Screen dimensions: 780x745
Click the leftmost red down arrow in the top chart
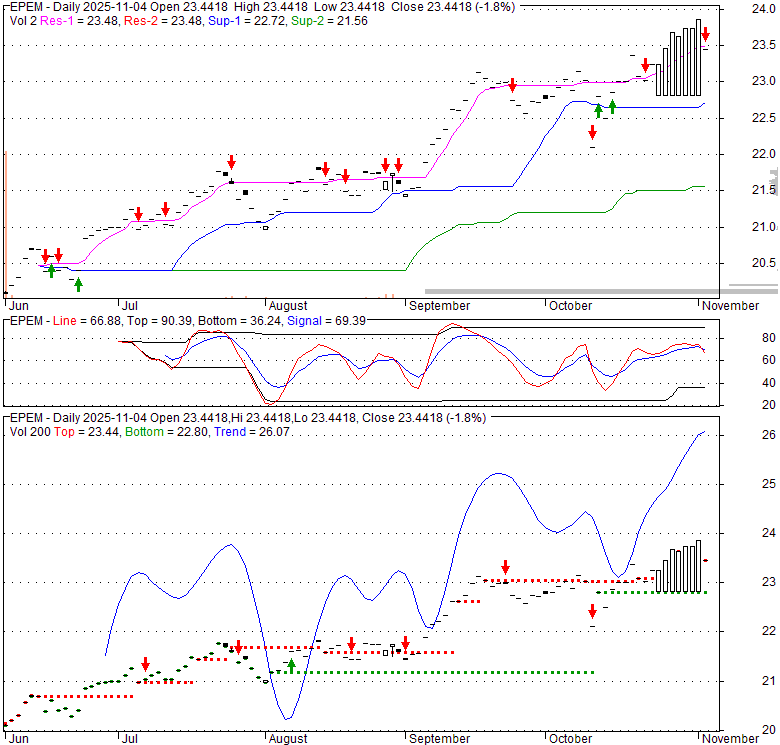pyautogui.click(x=45, y=256)
